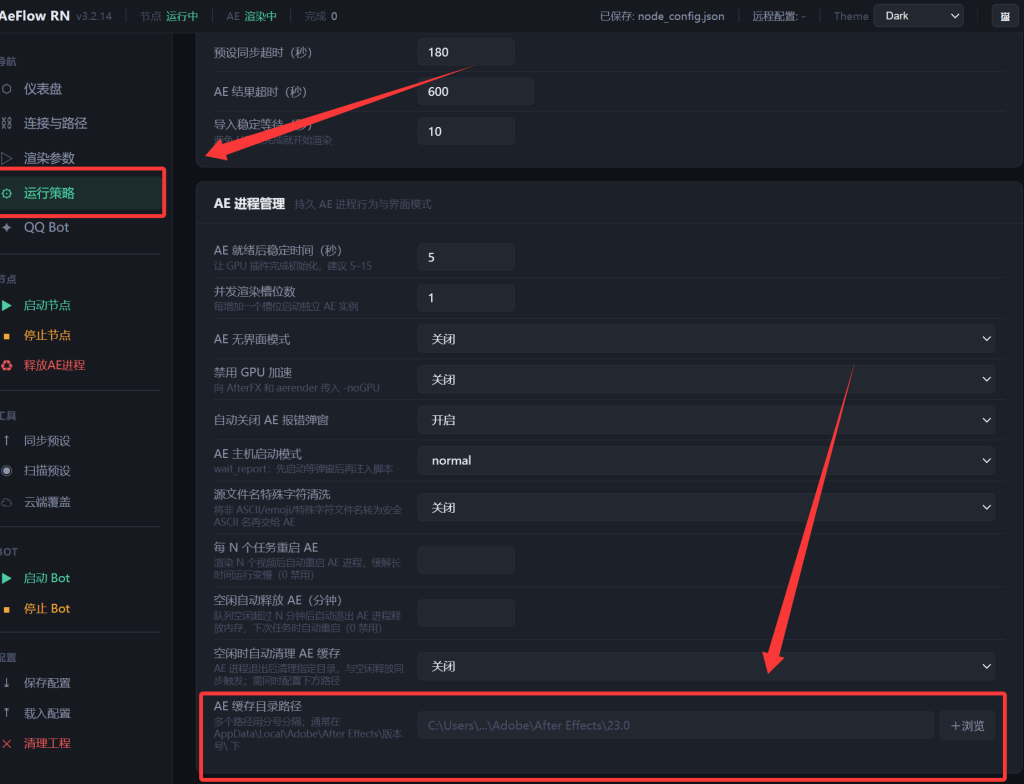
Task: Click the dashboard icon beside 仪表盘
Action: click(7, 89)
